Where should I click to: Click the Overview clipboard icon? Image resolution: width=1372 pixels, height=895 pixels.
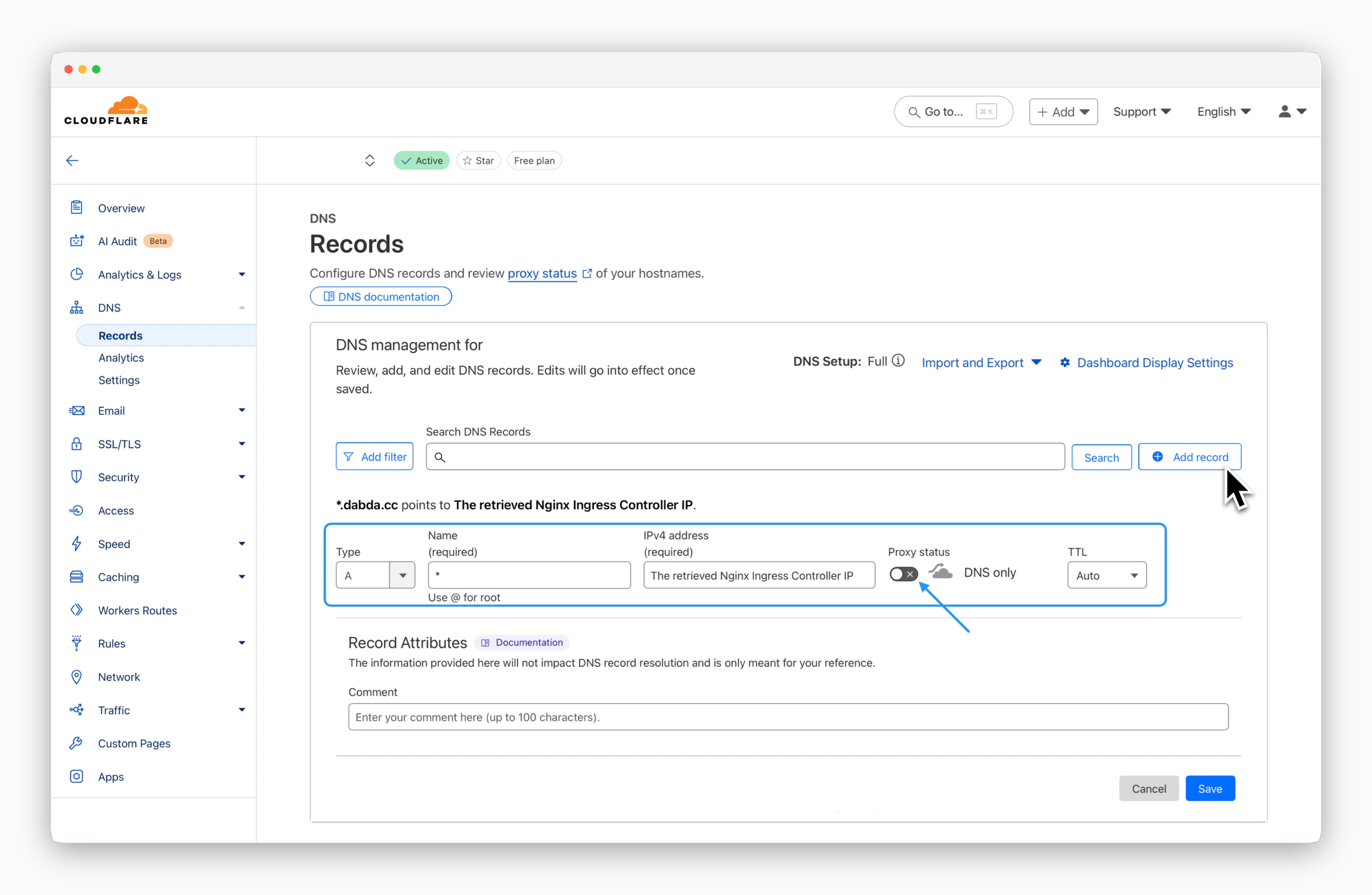pos(77,208)
